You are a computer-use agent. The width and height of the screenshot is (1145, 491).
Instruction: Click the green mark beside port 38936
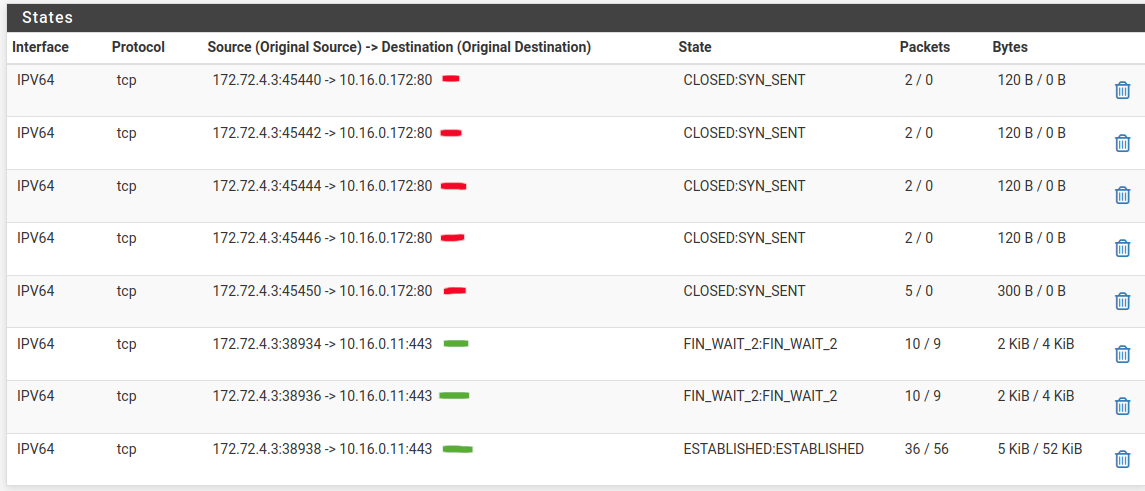(454, 396)
